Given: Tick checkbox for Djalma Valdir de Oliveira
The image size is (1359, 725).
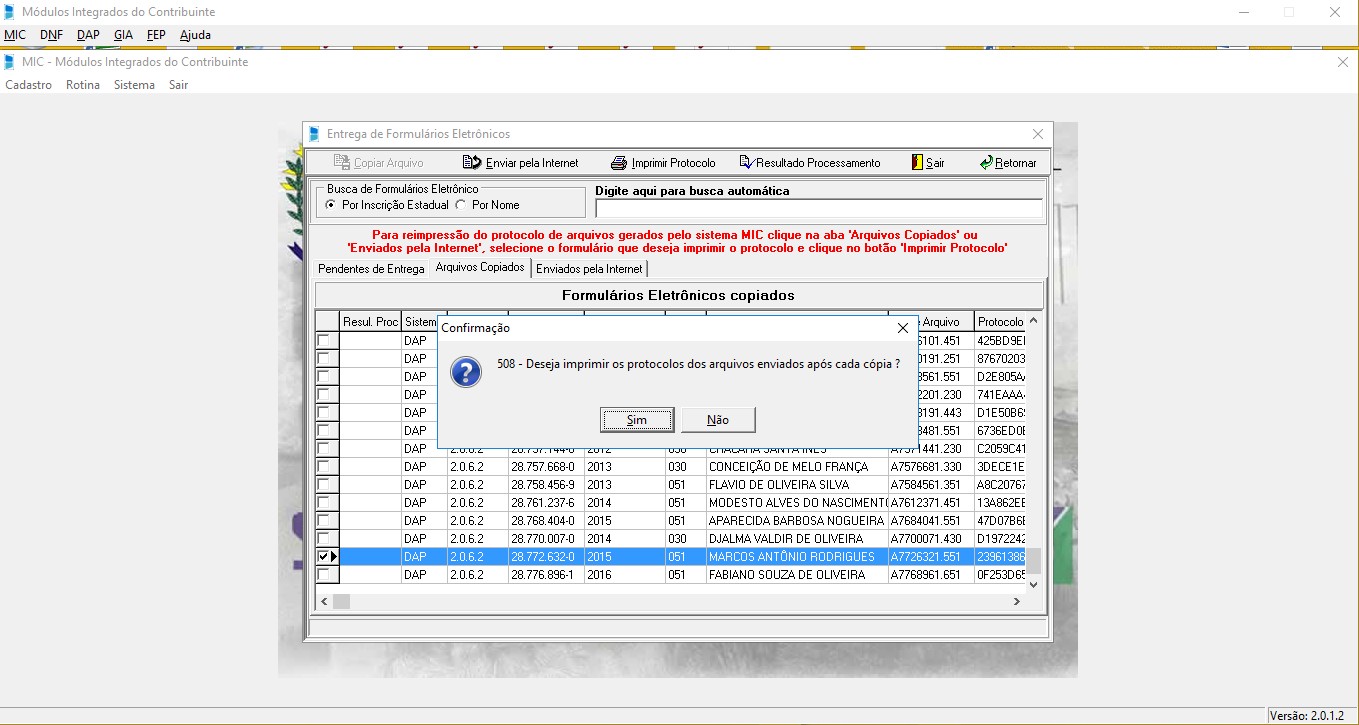Looking at the screenshot, I should (x=324, y=539).
